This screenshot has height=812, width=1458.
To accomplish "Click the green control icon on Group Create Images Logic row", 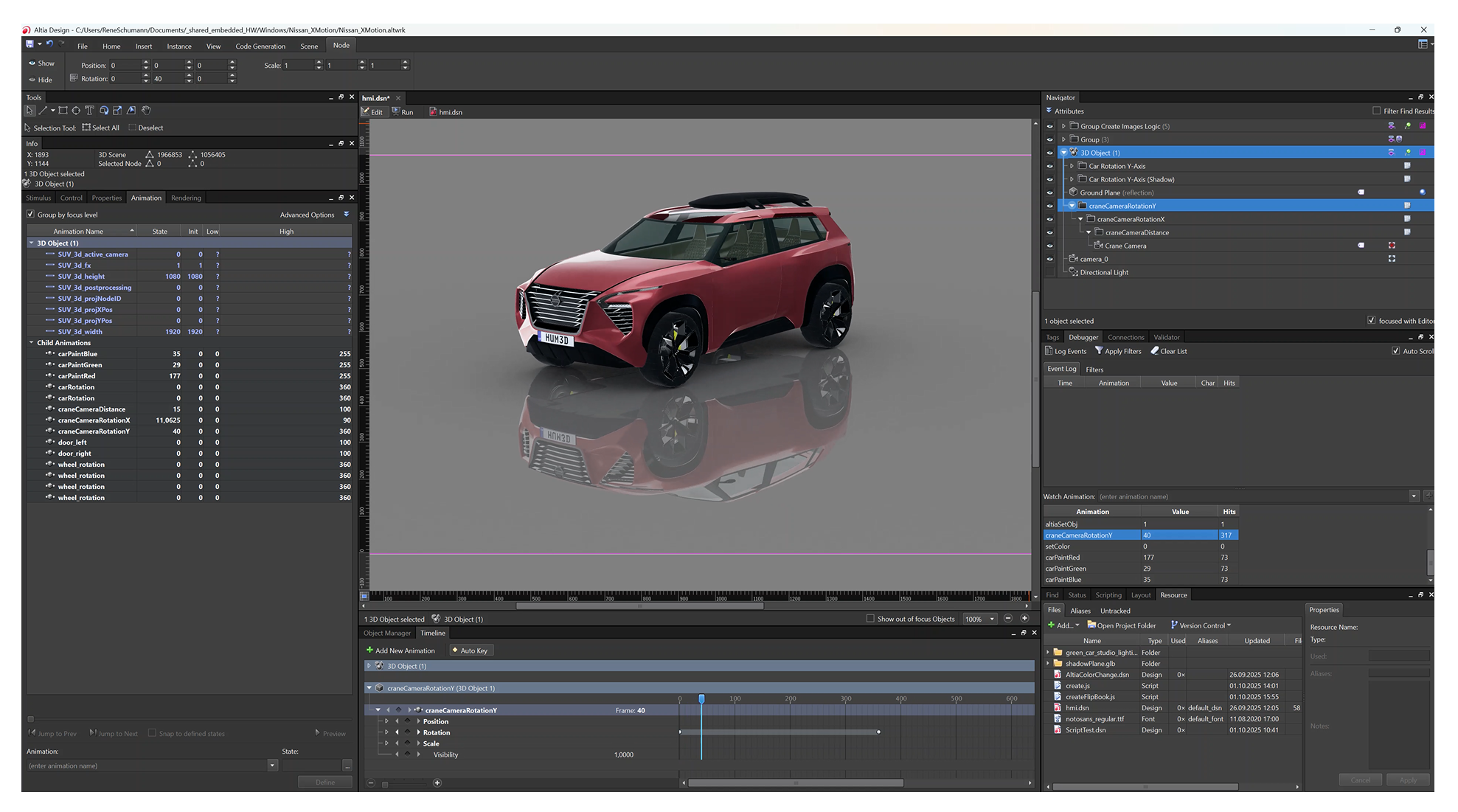I will (1407, 126).
